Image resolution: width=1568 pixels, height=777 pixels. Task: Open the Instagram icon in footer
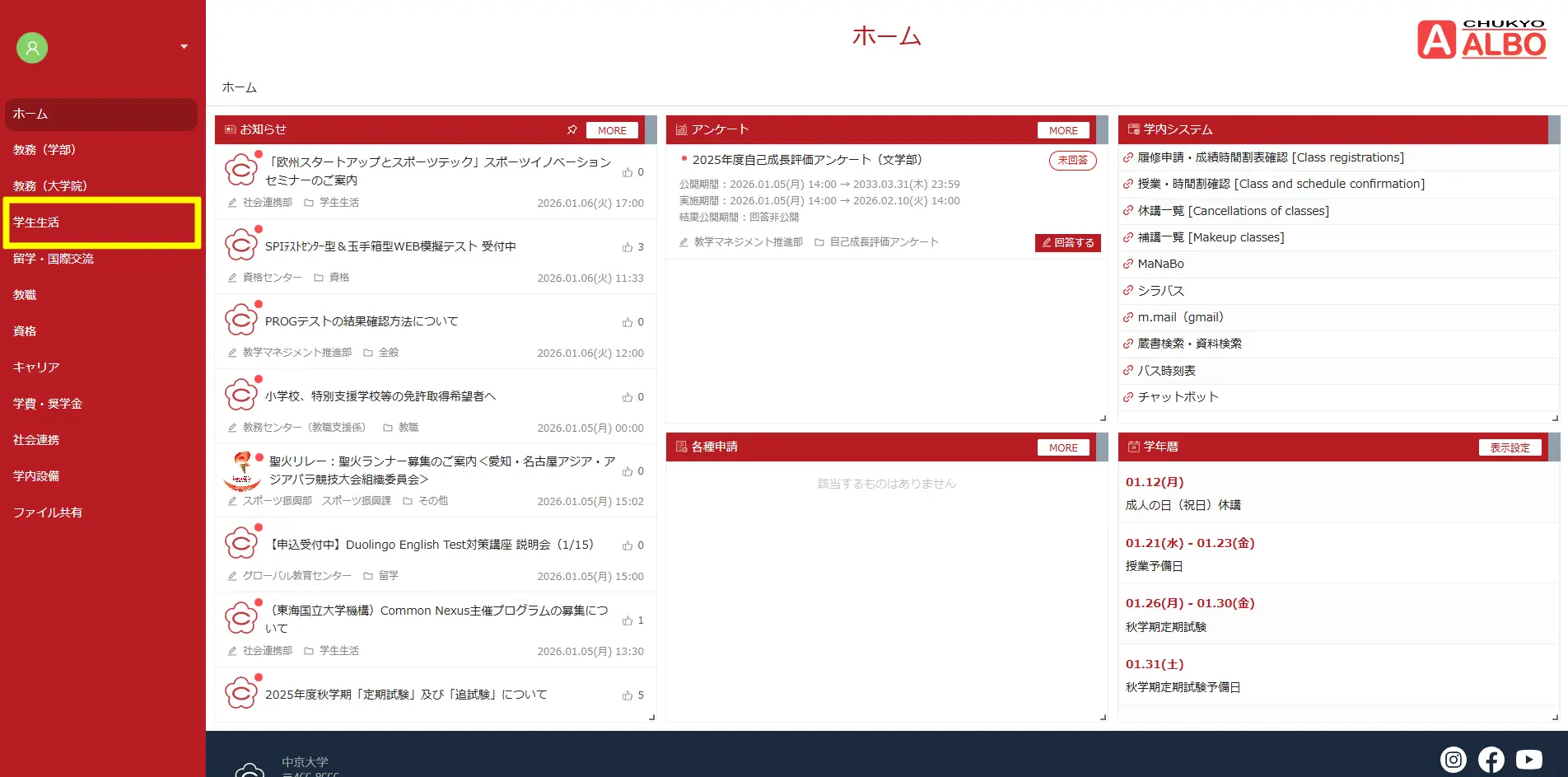coord(1454,759)
